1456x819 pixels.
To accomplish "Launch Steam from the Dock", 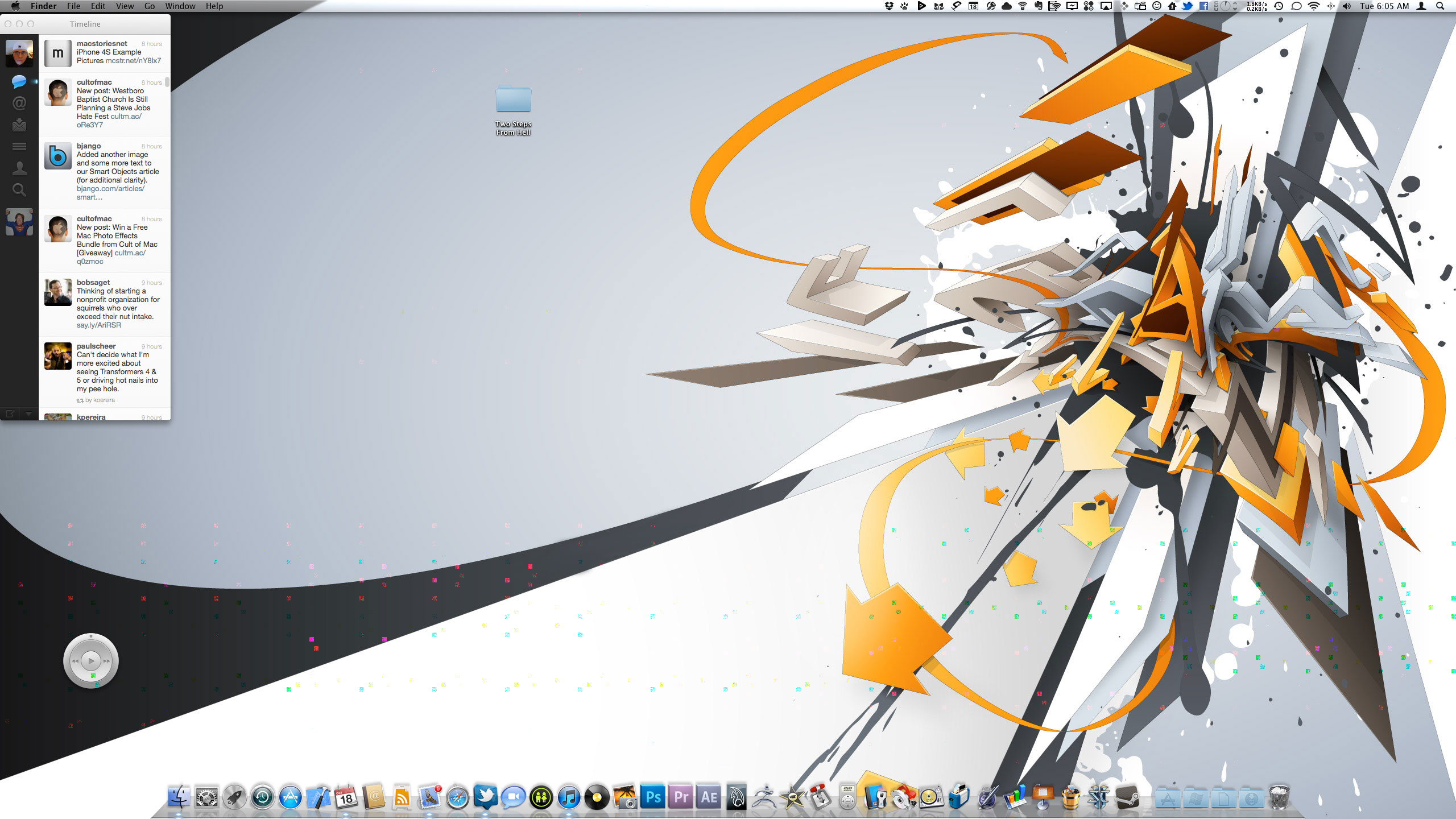I will (1126, 797).
